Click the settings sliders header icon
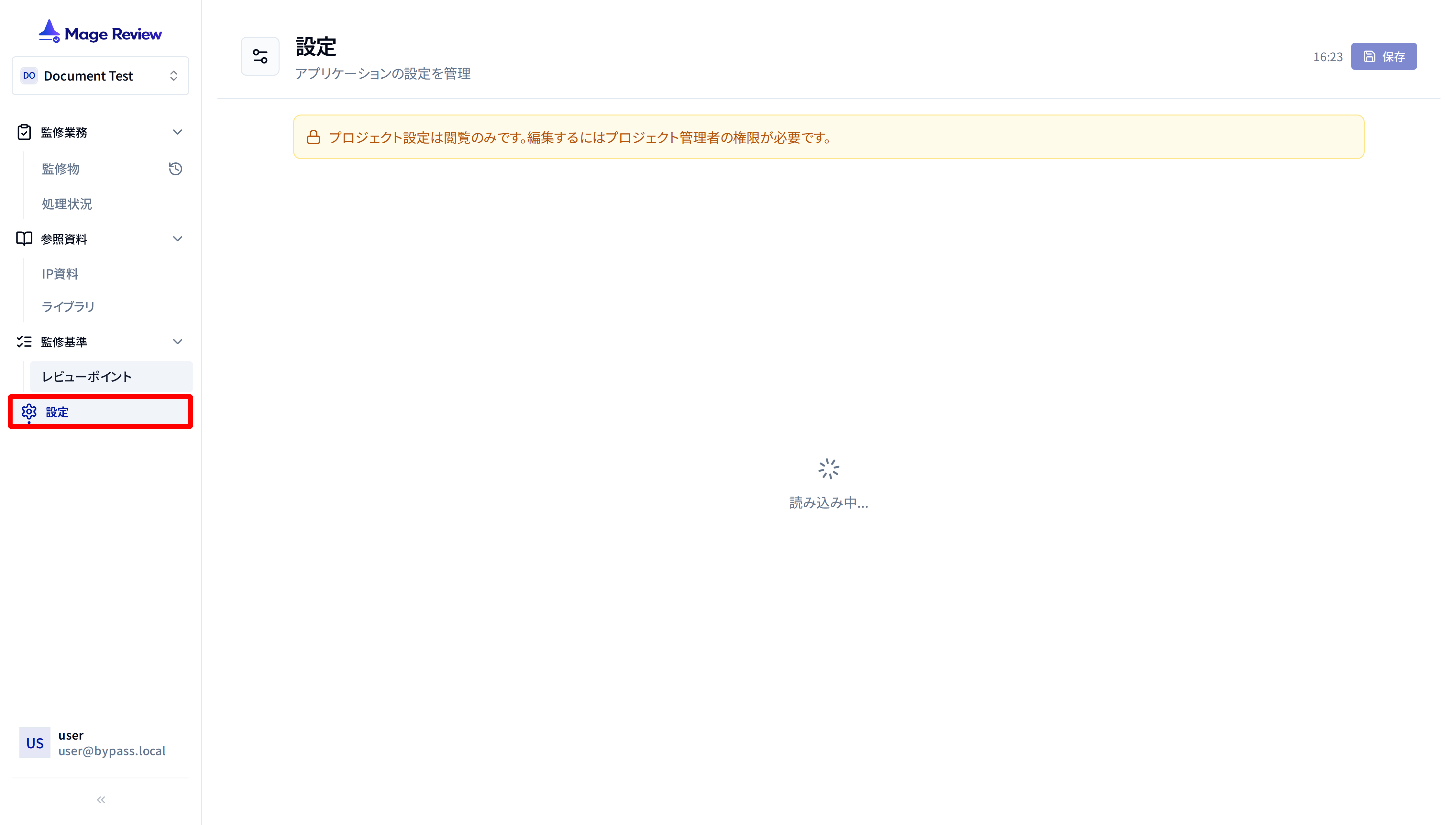Viewport: 1456px width, 825px height. pyautogui.click(x=260, y=56)
